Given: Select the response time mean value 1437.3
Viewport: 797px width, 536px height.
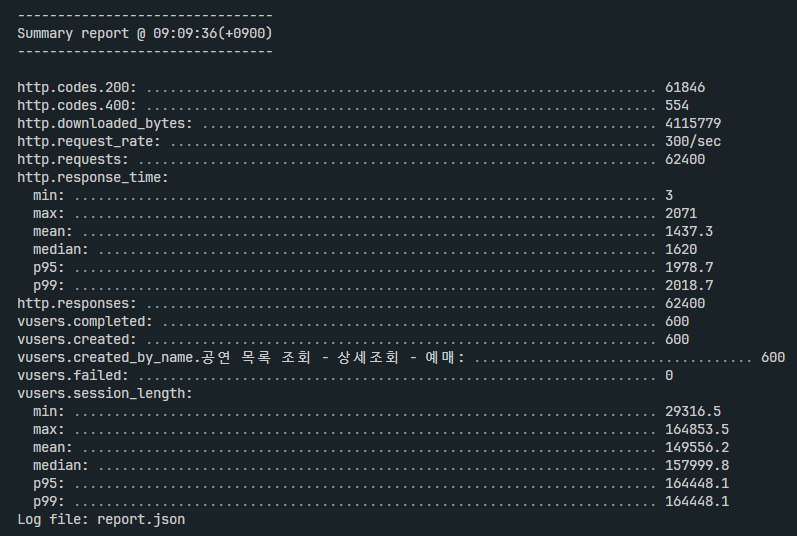Looking at the screenshot, I should pos(689,231).
